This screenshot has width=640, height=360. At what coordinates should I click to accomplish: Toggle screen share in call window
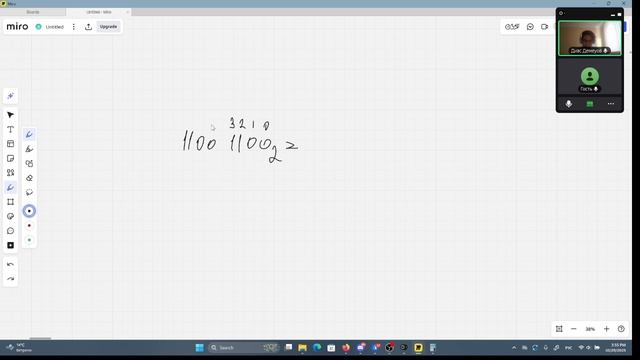(590, 104)
